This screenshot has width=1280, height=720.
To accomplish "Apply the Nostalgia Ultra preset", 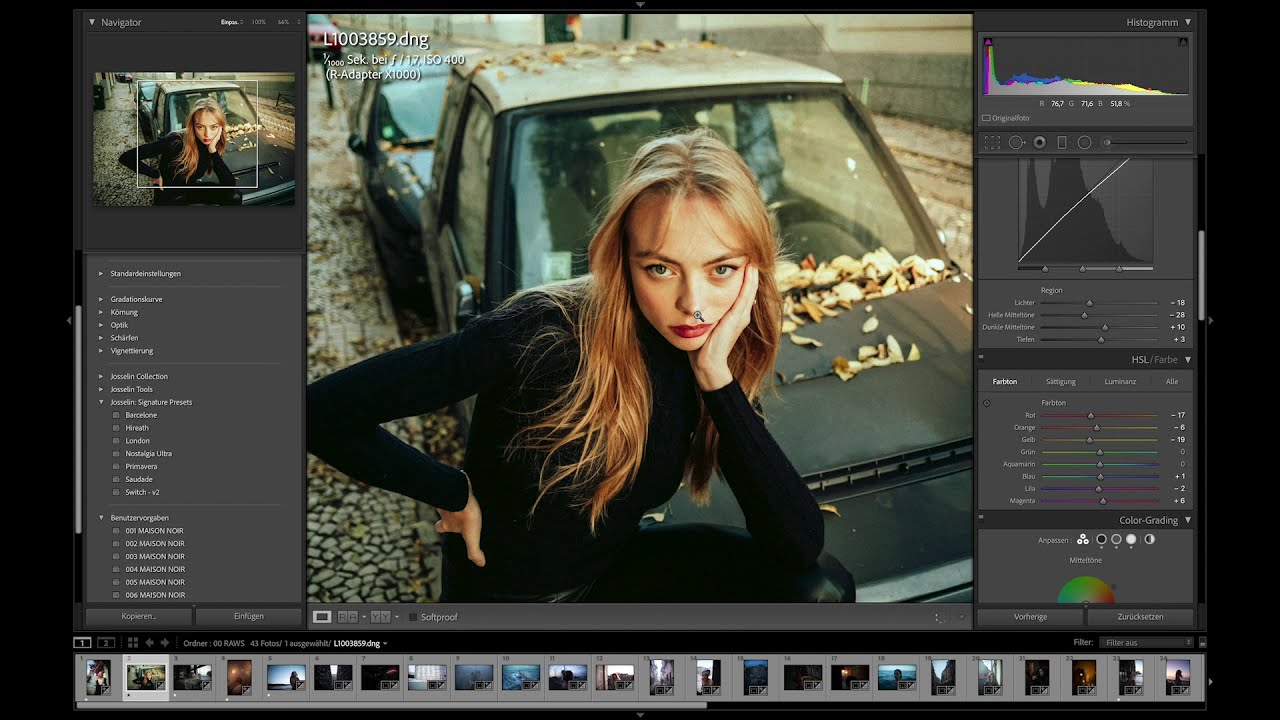I will click(x=148, y=453).
